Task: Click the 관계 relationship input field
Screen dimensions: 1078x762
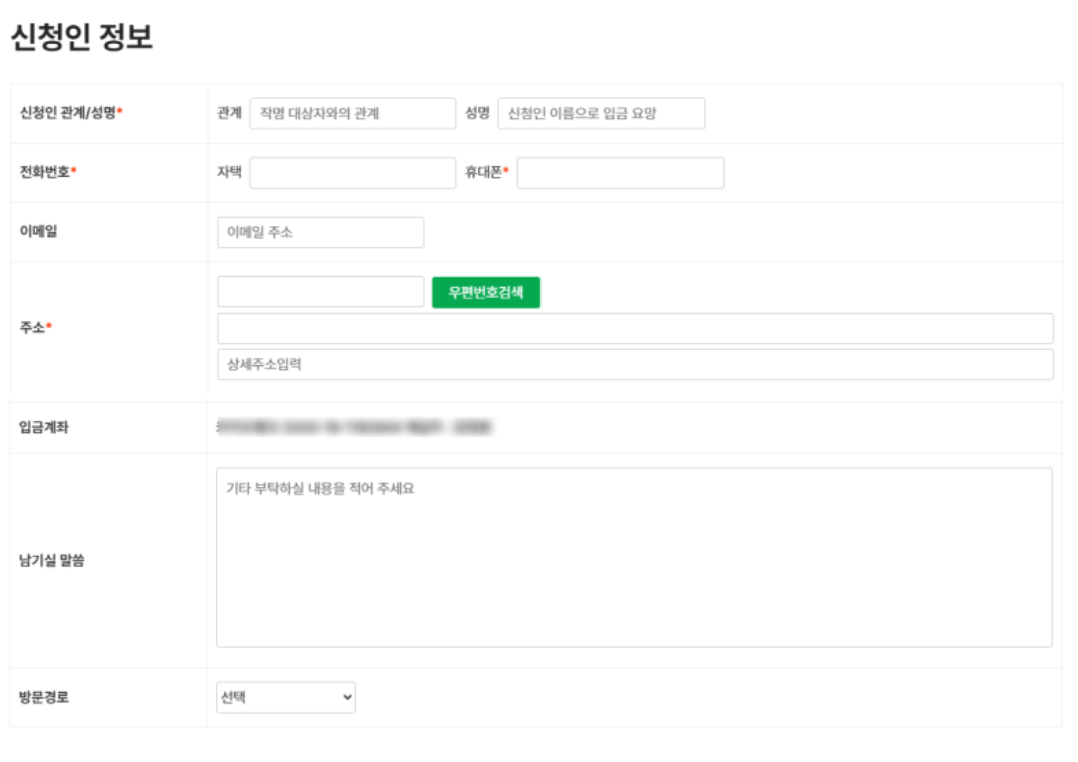Action: [353, 113]
